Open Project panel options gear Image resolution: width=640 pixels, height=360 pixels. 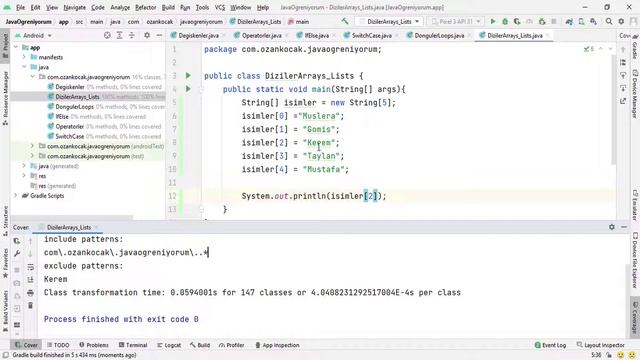(147, 36)
